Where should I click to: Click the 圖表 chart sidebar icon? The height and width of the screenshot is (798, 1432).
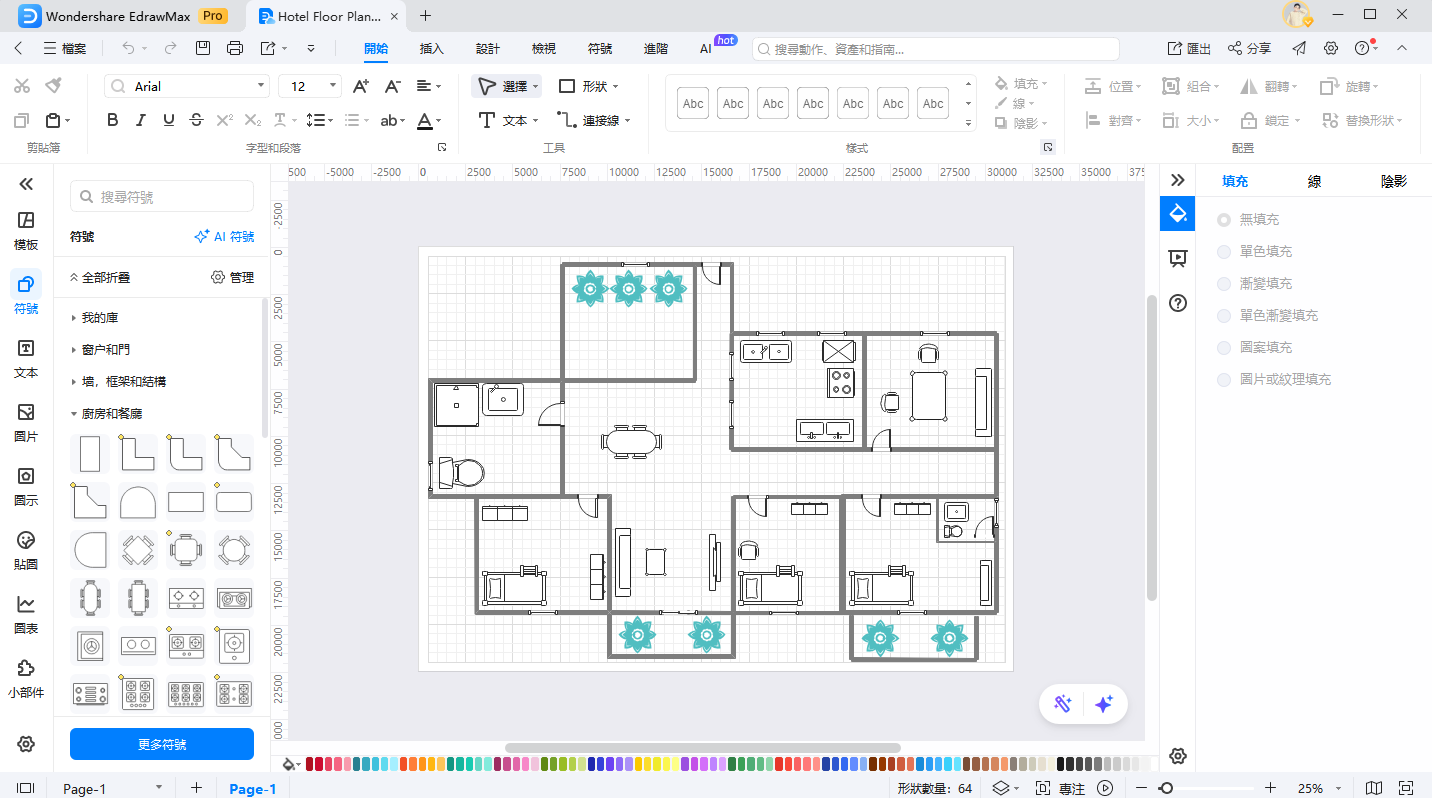click(26, 614)
